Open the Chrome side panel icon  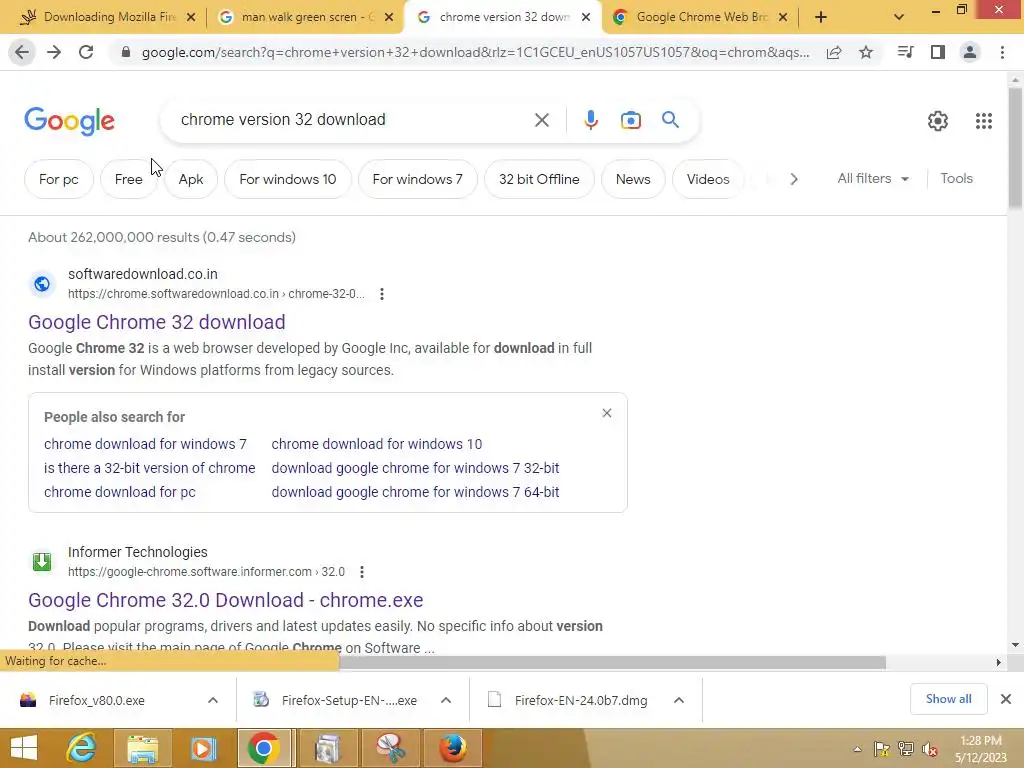[x=938, y=52]
